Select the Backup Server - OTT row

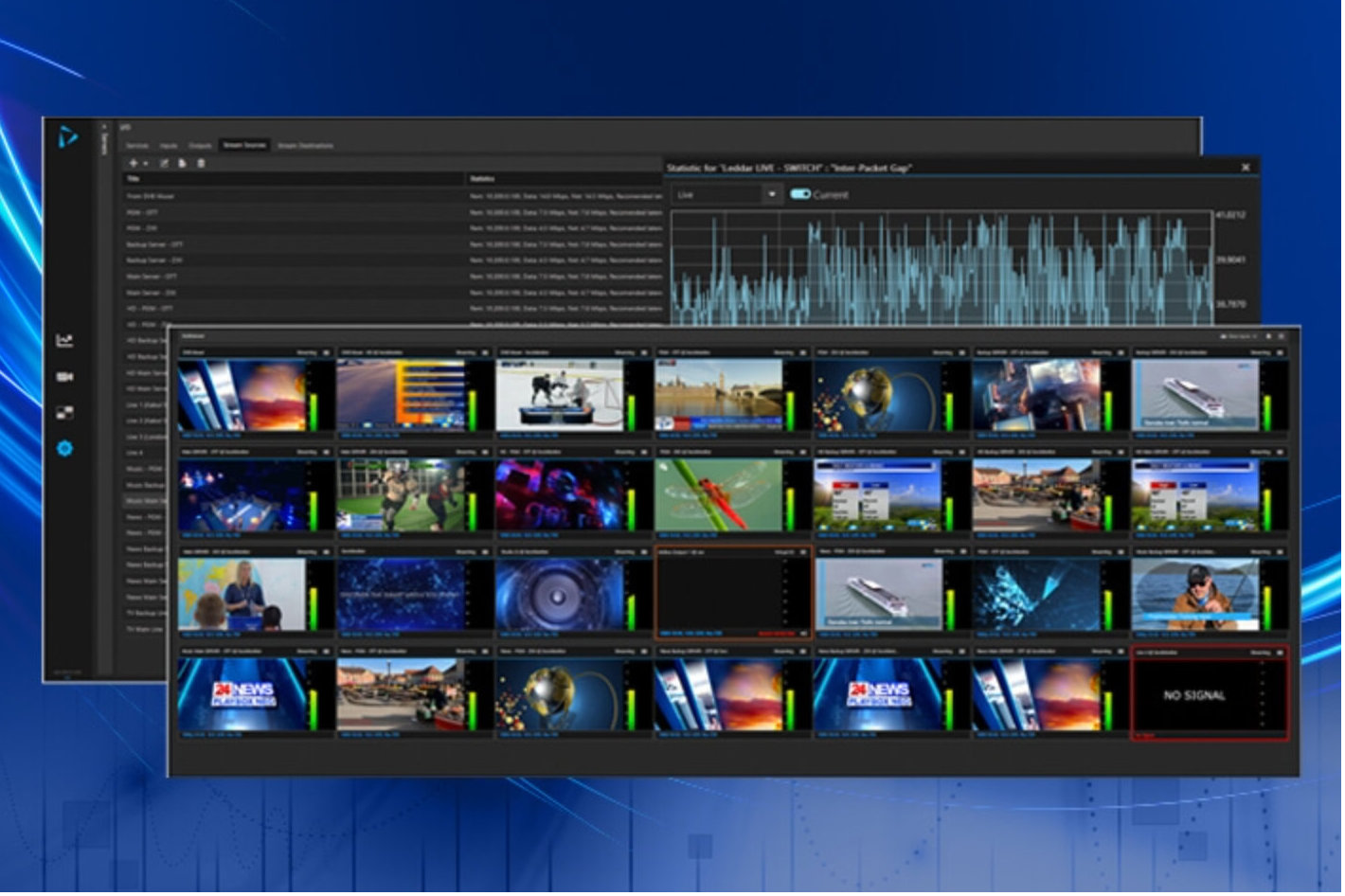392,244
